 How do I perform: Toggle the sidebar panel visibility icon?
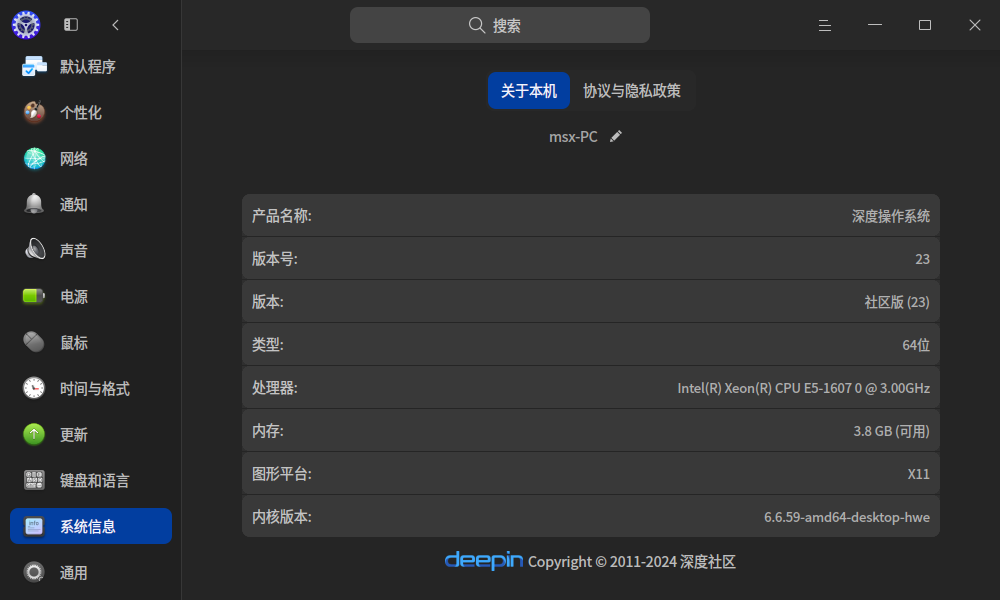71,25
